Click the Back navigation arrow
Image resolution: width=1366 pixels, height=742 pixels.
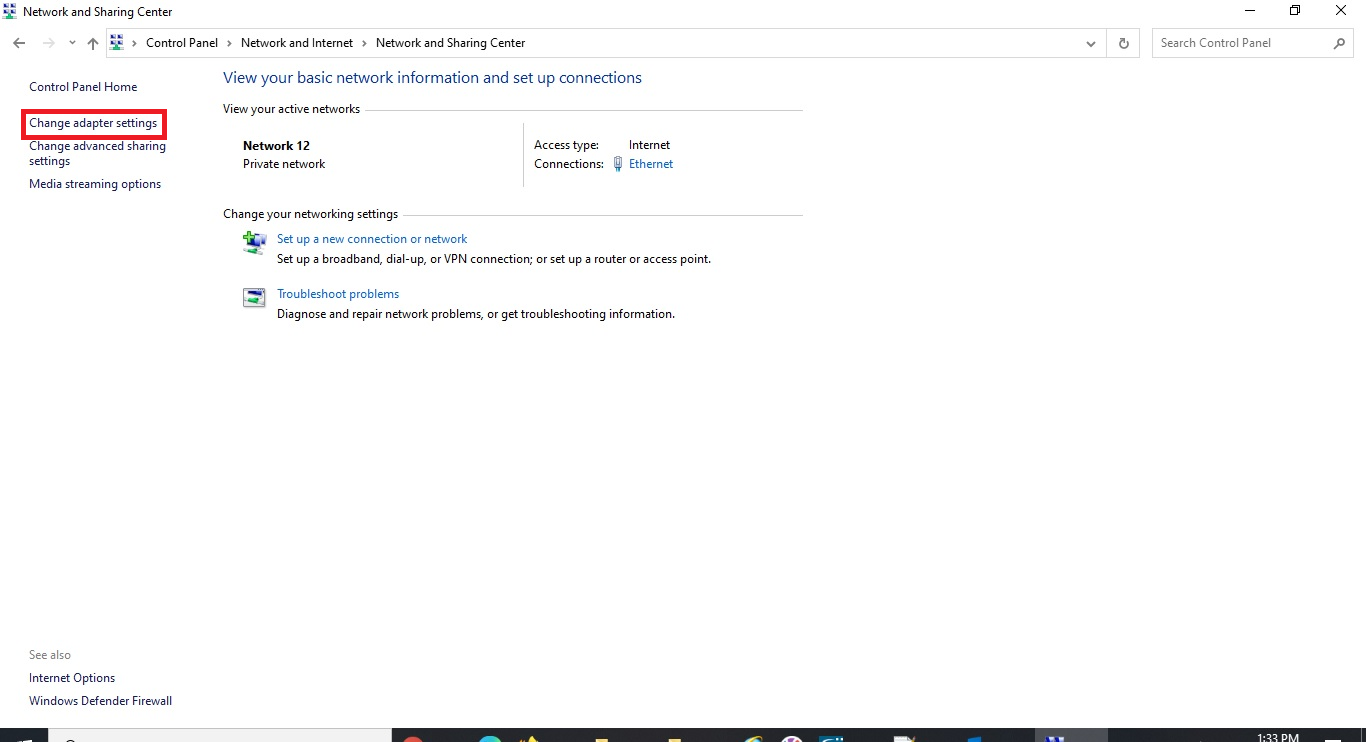[x=19, y=43]
